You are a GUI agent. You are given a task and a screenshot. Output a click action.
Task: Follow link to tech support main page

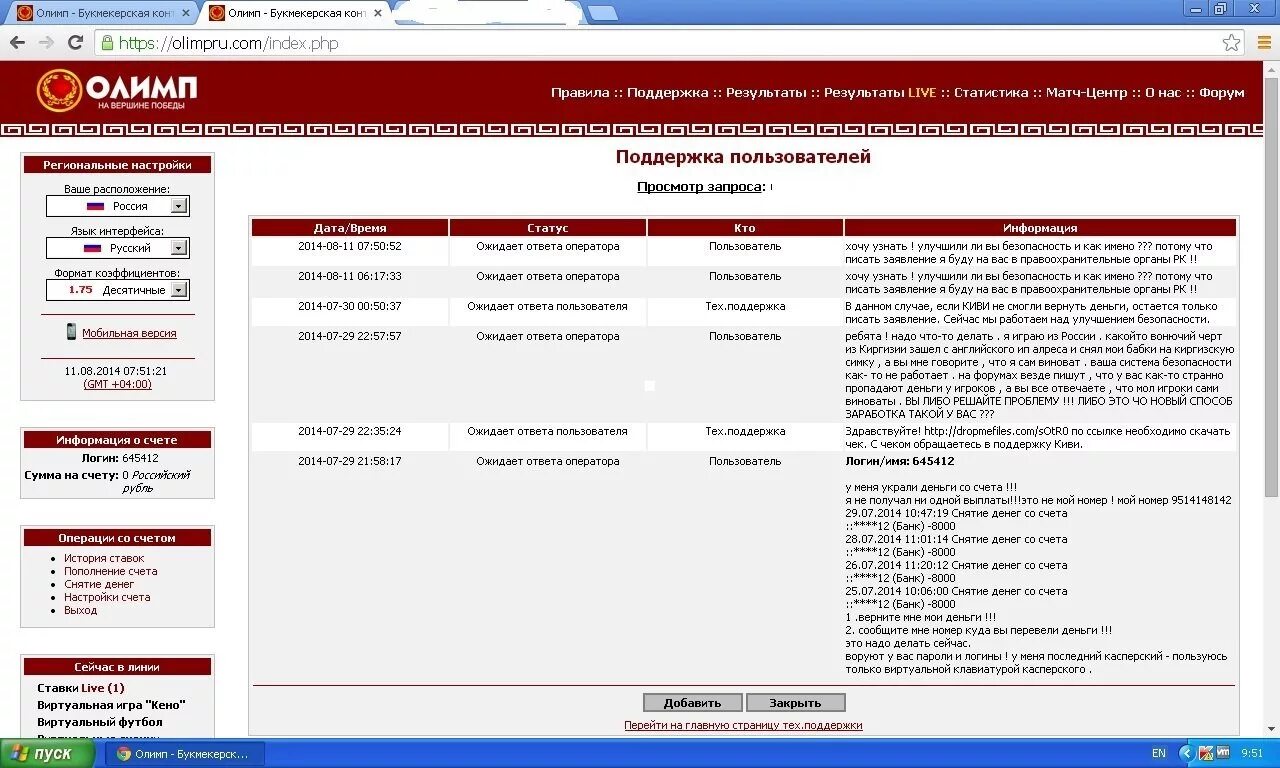pyautogui.click(x=743, y=725)
